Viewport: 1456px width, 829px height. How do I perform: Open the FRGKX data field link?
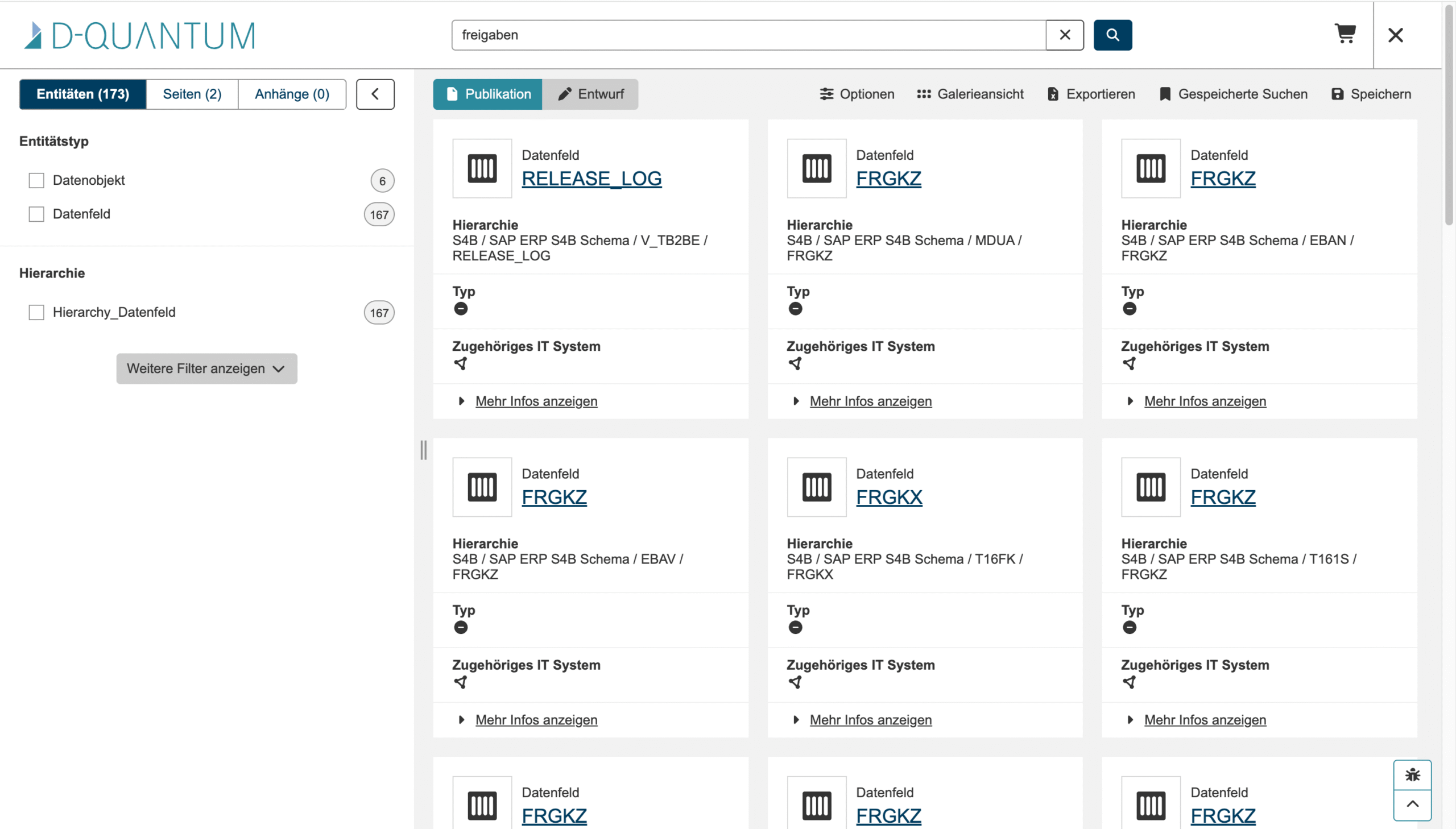coord(888,497)
